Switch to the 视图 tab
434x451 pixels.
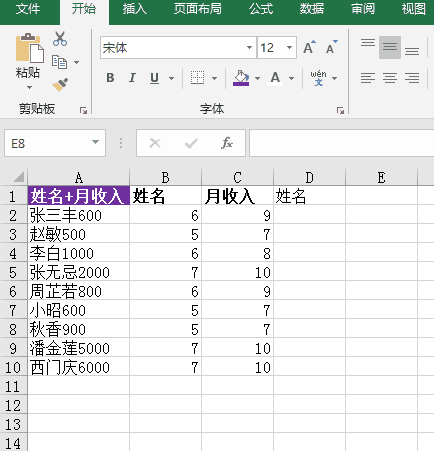click(414, 9)
